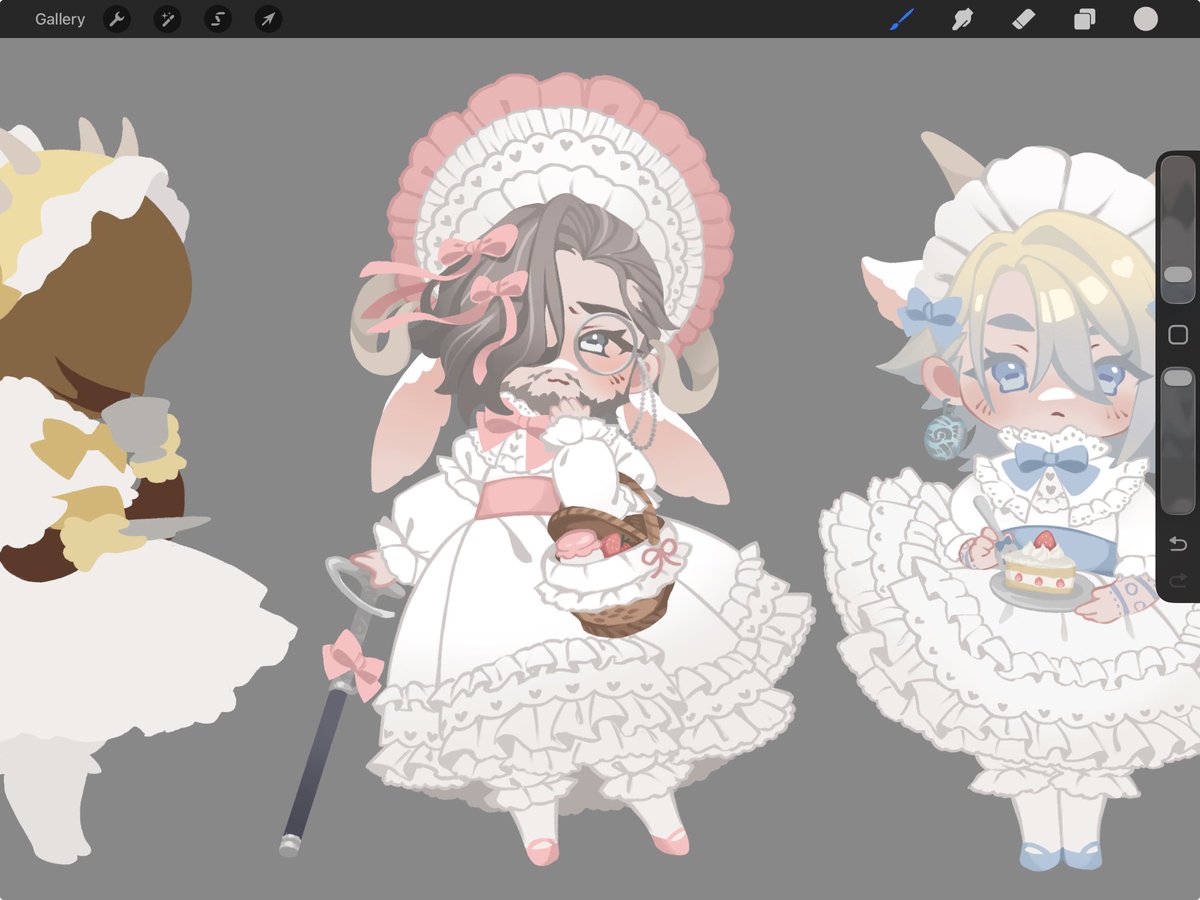The image size is (1200, 900).
Task: Activate the Transform arrow tool
Action: tap(268, 19)
